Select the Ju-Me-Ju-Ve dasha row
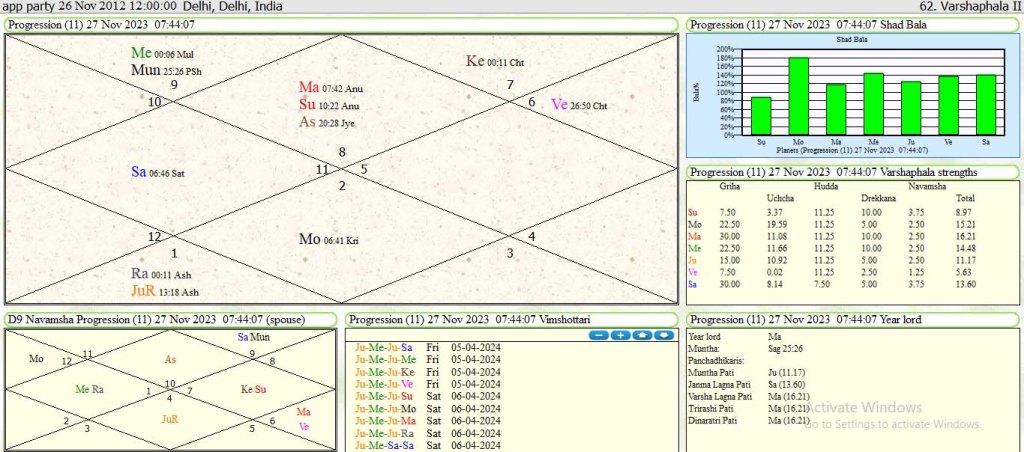 (389, 383)
